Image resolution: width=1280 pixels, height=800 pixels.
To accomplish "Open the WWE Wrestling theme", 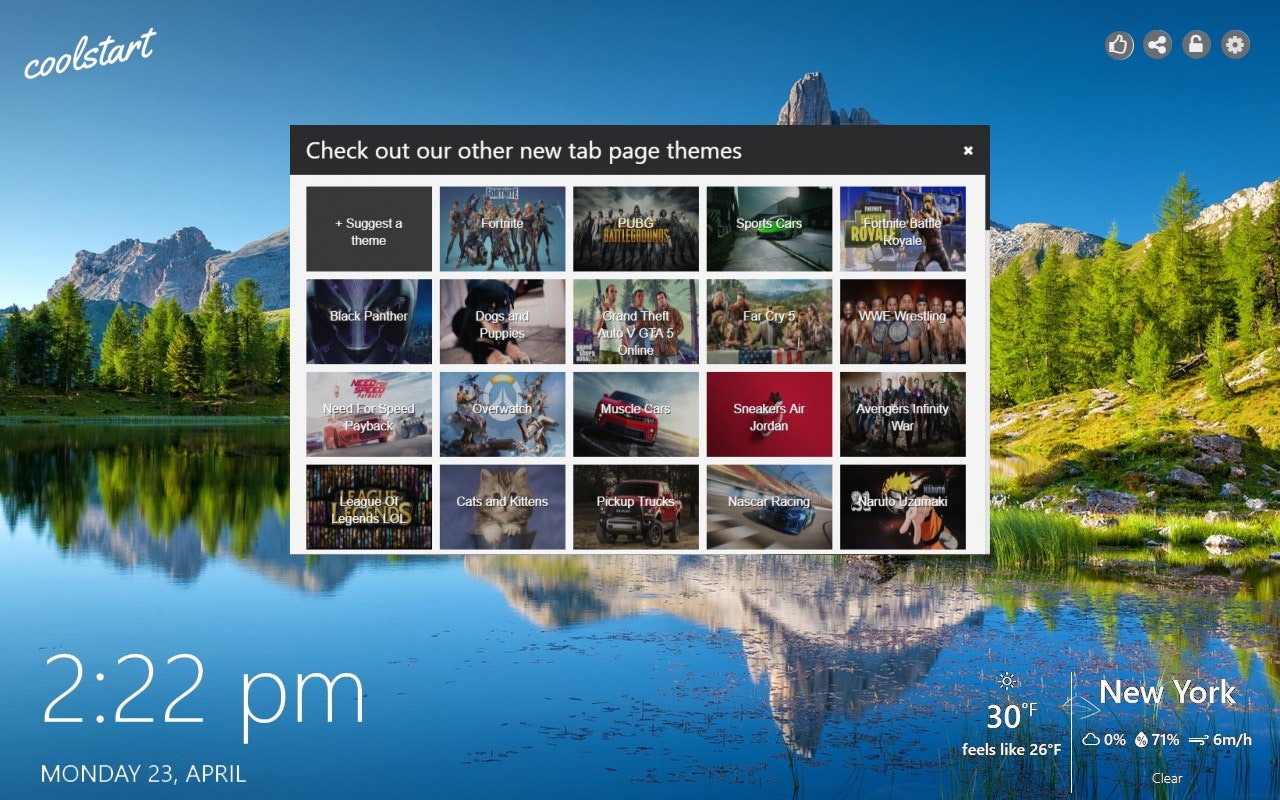I will (903, 321).
